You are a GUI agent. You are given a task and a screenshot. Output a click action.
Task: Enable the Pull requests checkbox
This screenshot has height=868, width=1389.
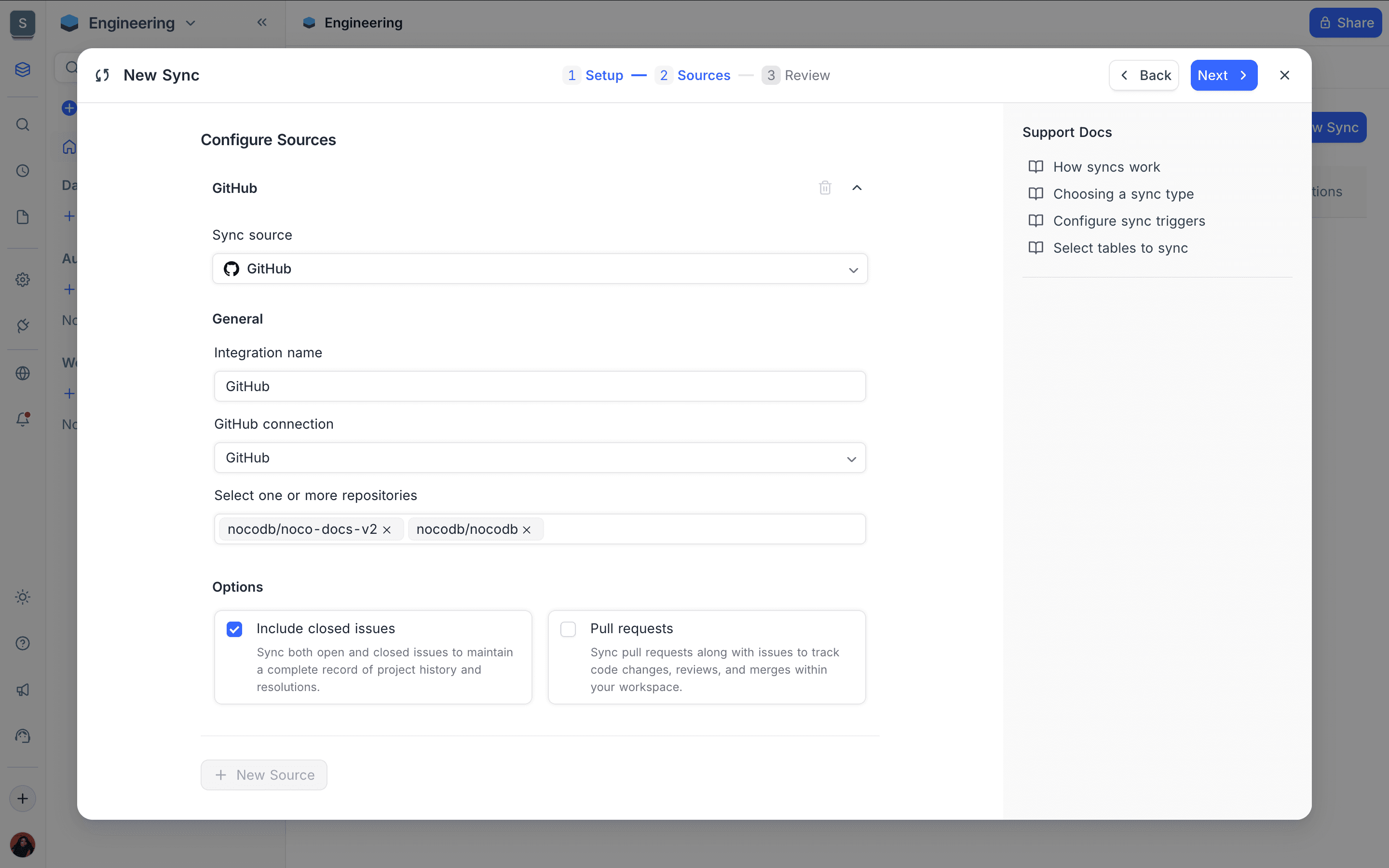pyautogui.click(x=568, y=629)
